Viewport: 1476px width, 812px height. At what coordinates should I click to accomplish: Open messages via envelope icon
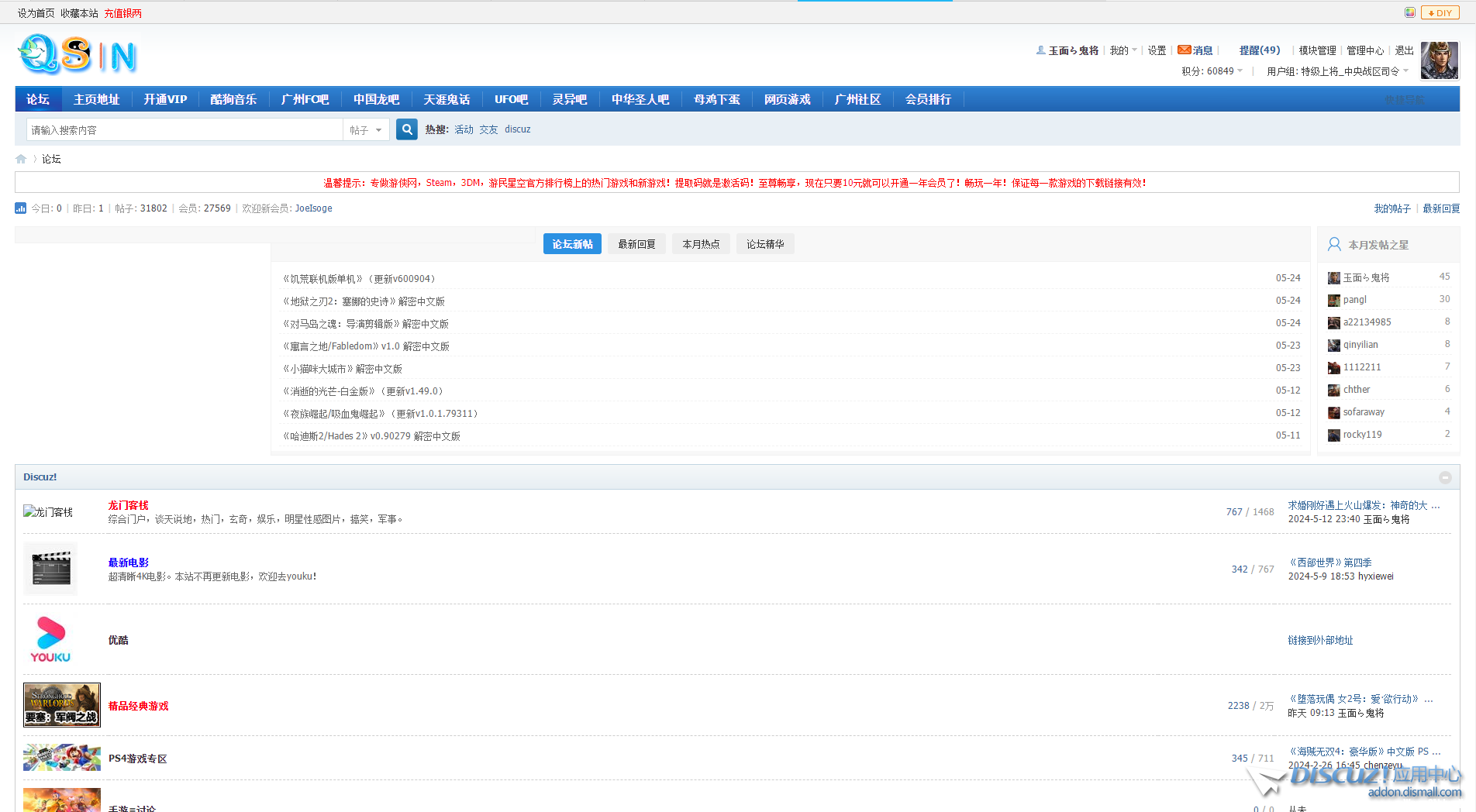tap(1185, 50)
